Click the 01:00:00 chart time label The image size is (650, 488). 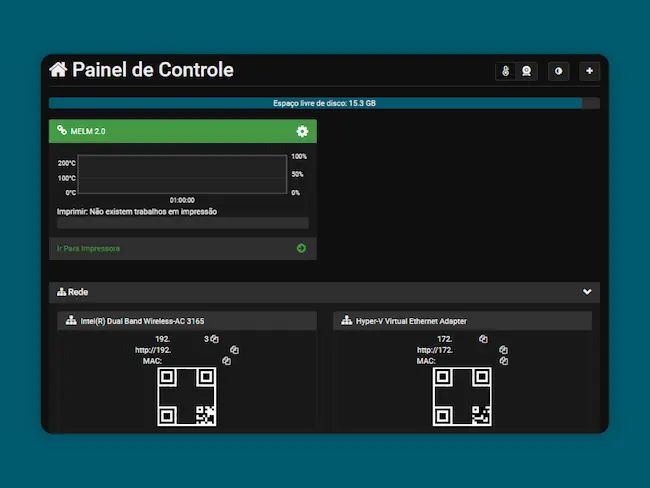[182, 200]
